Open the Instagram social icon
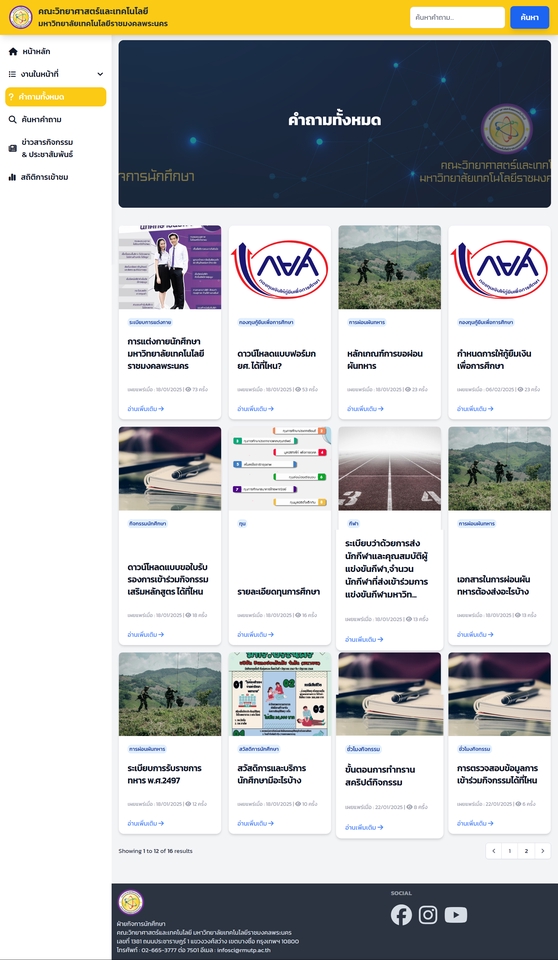The width and height of the screenshot is (558, 960). point(428,915)
